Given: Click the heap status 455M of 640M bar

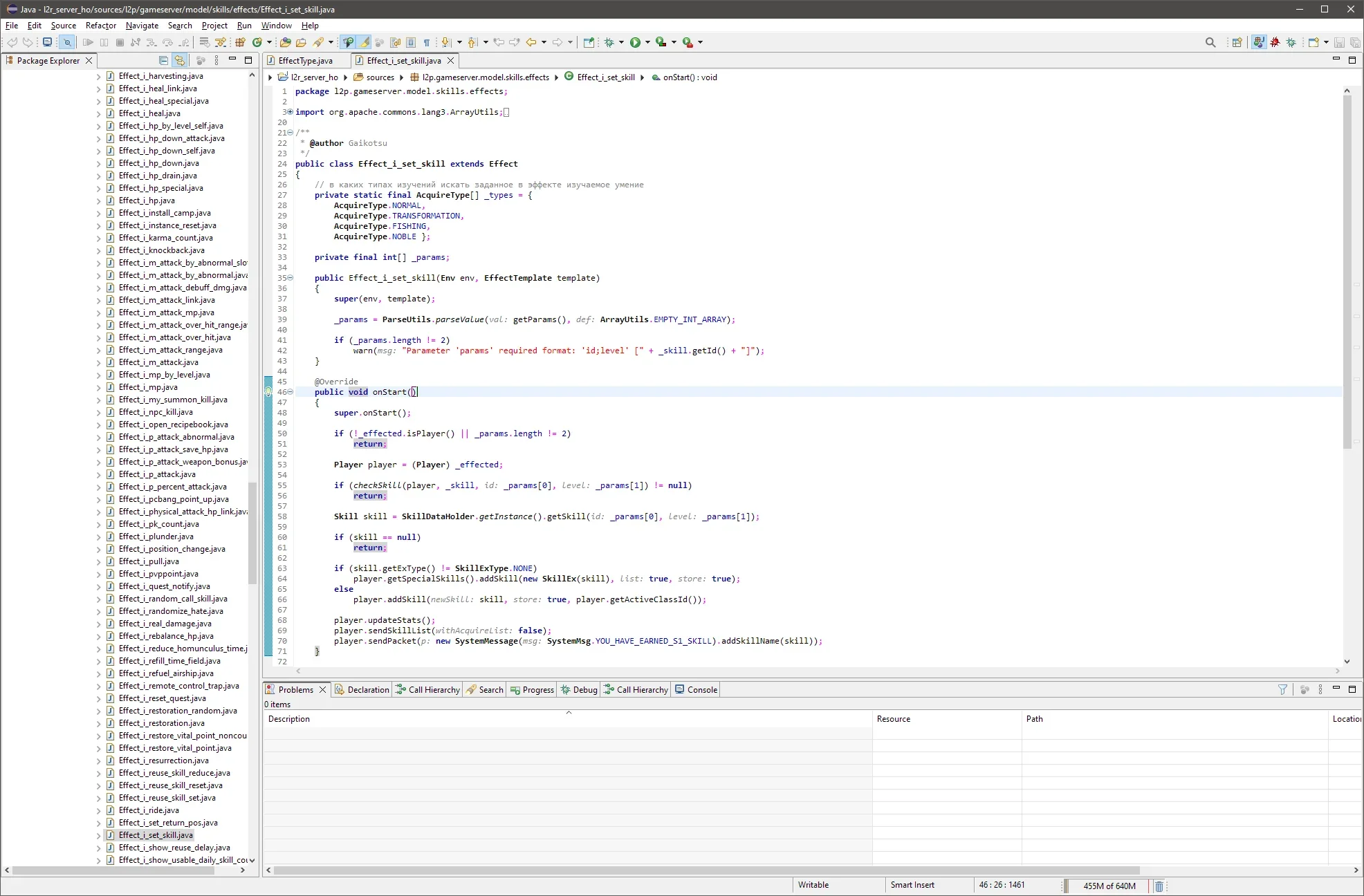Looking at the screenshot, I should tap(1109, 886).
